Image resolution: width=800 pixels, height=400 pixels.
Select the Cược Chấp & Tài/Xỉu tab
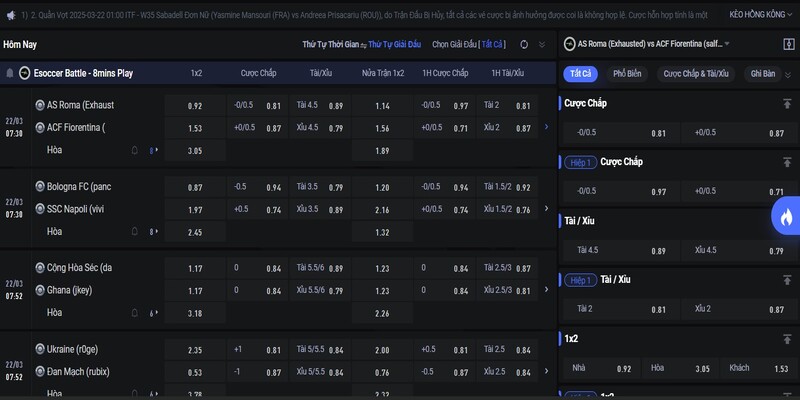pos(697,74)
